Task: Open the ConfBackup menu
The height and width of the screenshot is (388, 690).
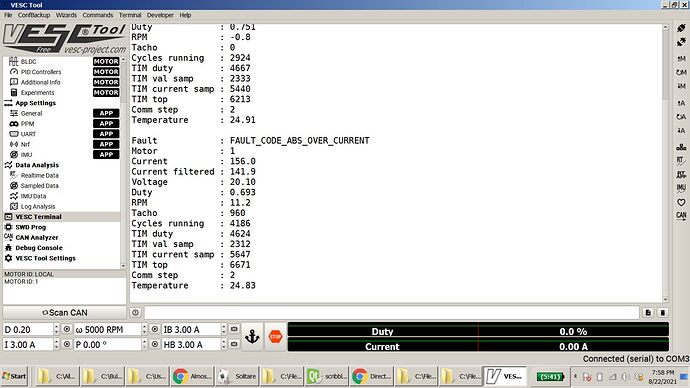Action: pos(34,15)
